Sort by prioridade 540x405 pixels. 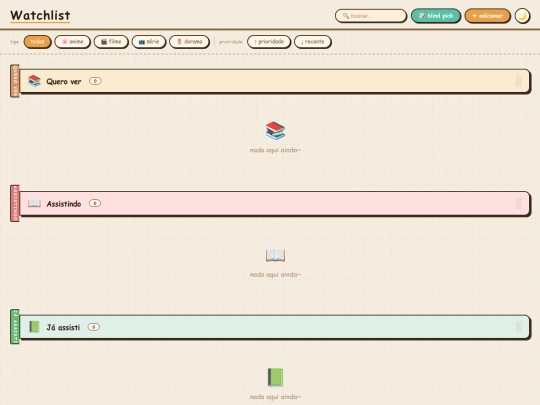point(269,42)
